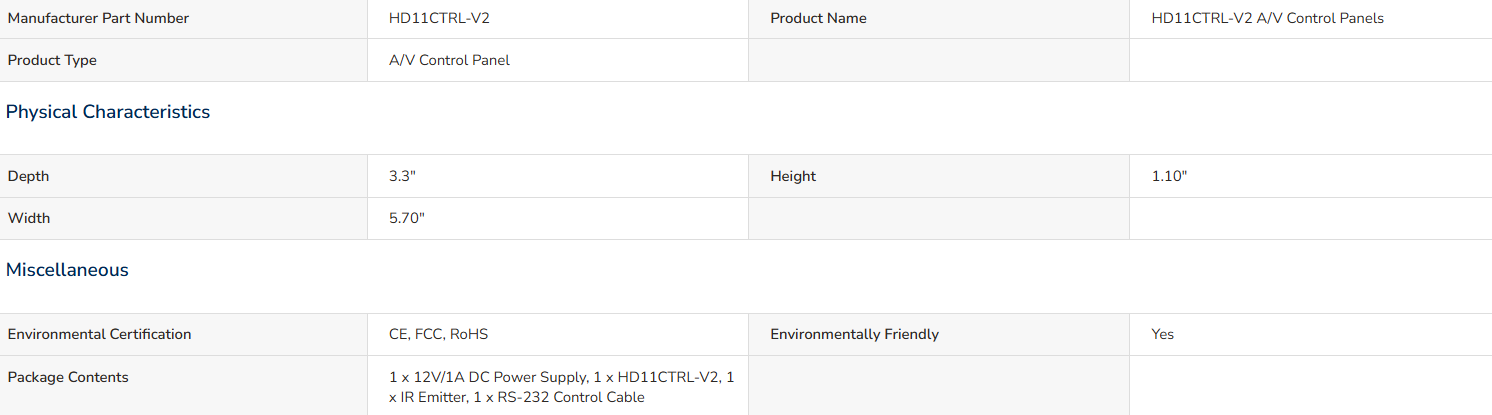This screenshot has width=1492, height=415.
Task: Click the Miscellaneous section heading
Action: (x=67, y=270)
